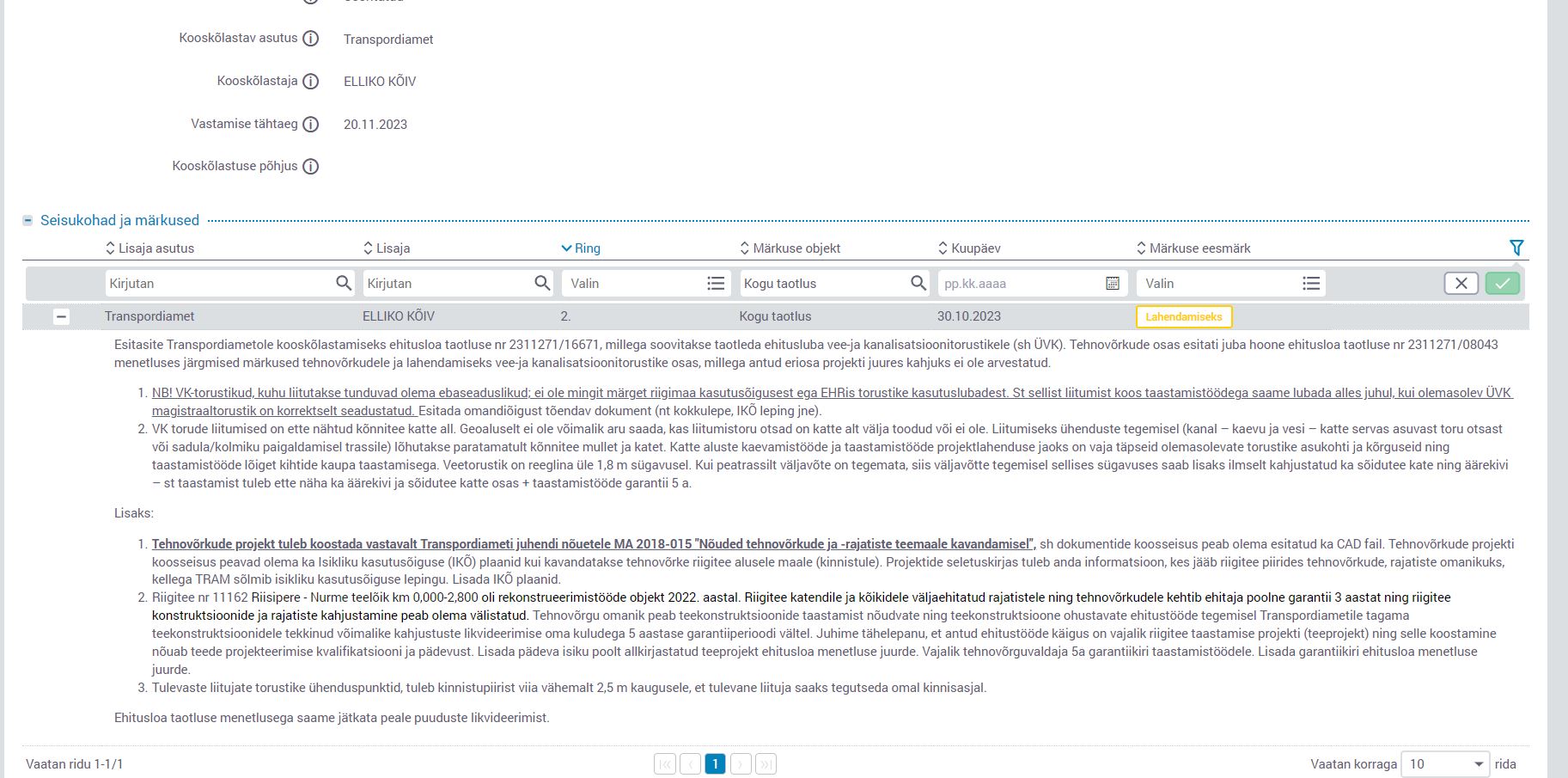Viewport: 1568px width, 778px height.
Task: Sort by Märkuse objekt column
Action: [790, 248]
